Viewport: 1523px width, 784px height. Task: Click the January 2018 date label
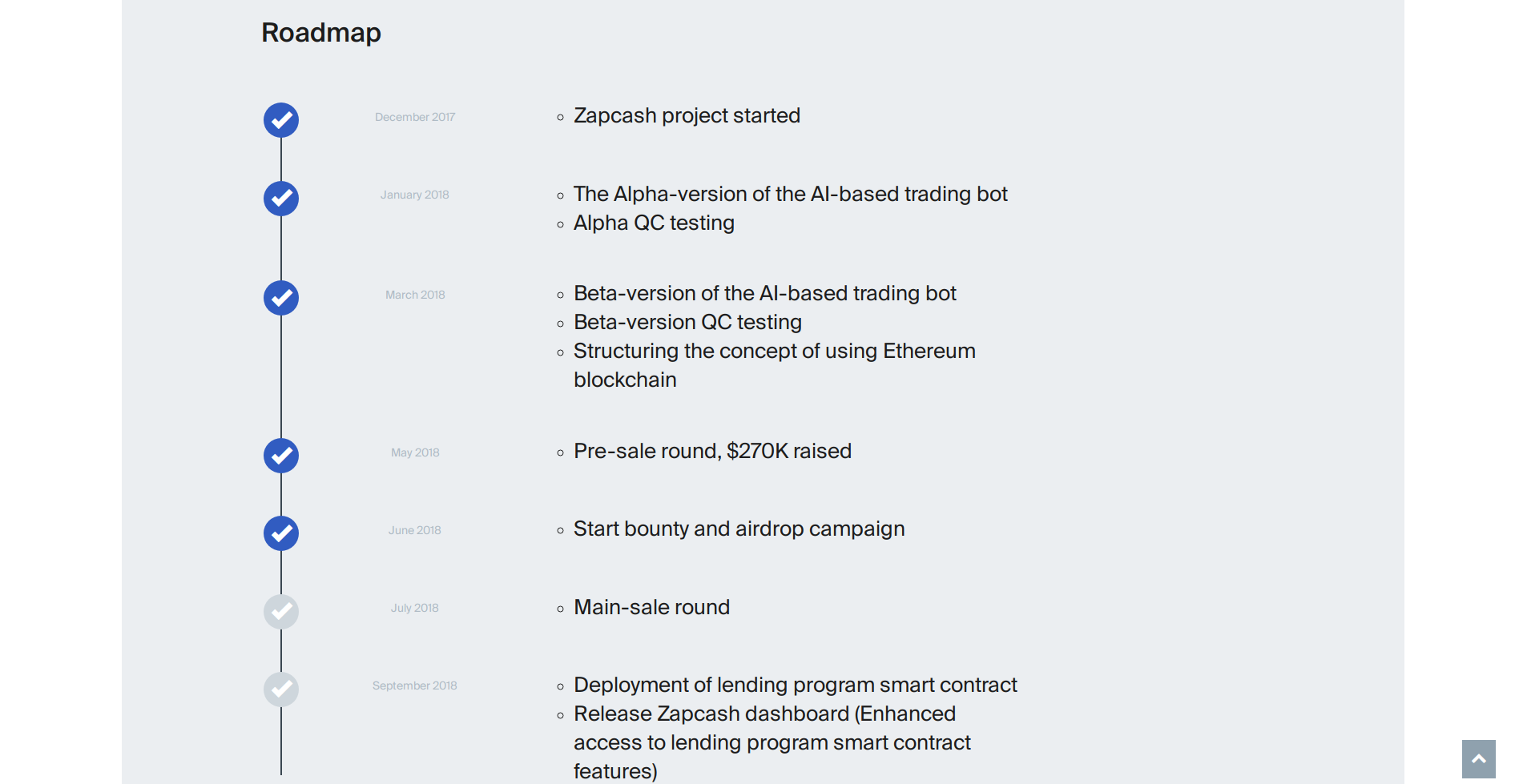point(414,195)
